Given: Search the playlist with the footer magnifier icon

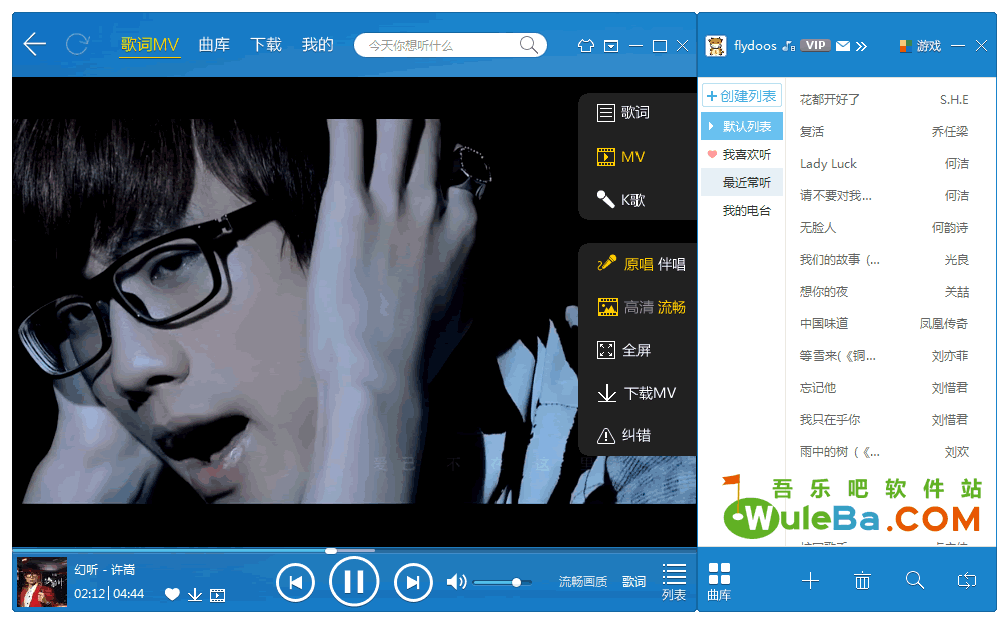Looking at the screenshot, I should (915, 581).
